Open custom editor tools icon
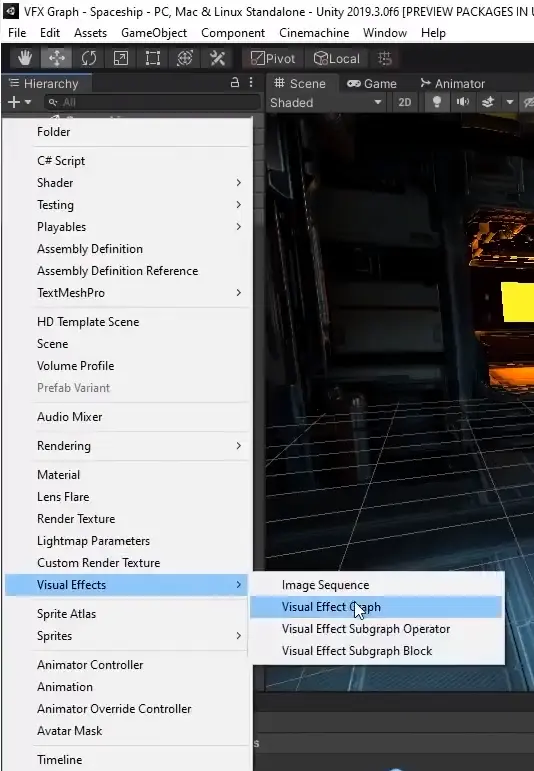 [217, 59]
